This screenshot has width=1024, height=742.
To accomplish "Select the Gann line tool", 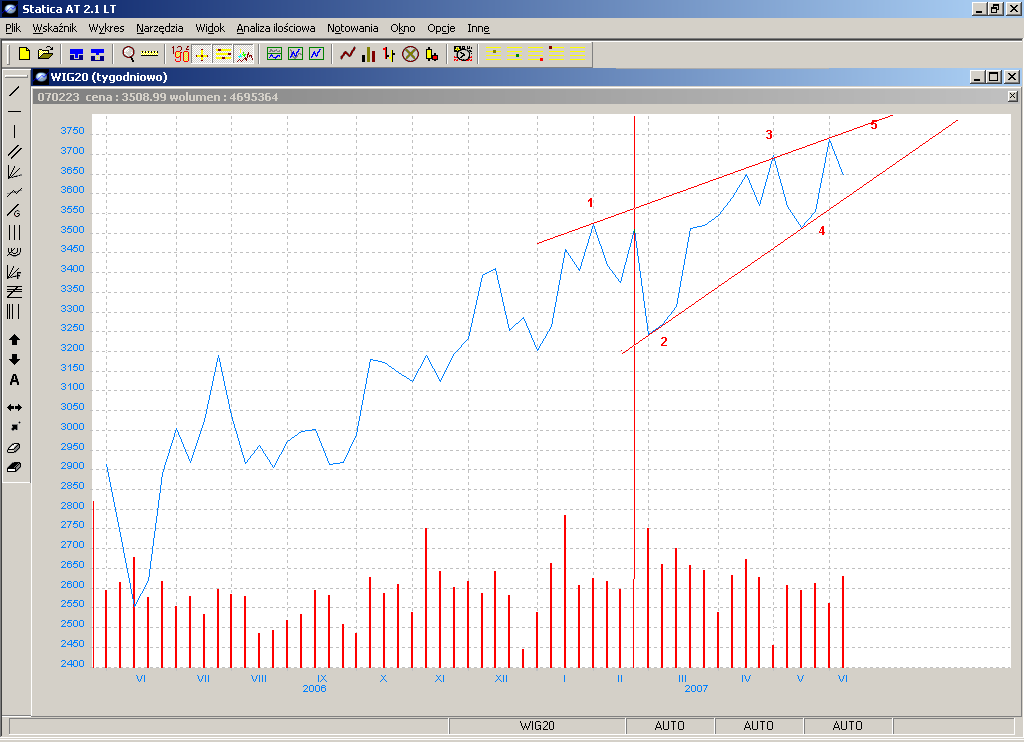I will [14, 212].
